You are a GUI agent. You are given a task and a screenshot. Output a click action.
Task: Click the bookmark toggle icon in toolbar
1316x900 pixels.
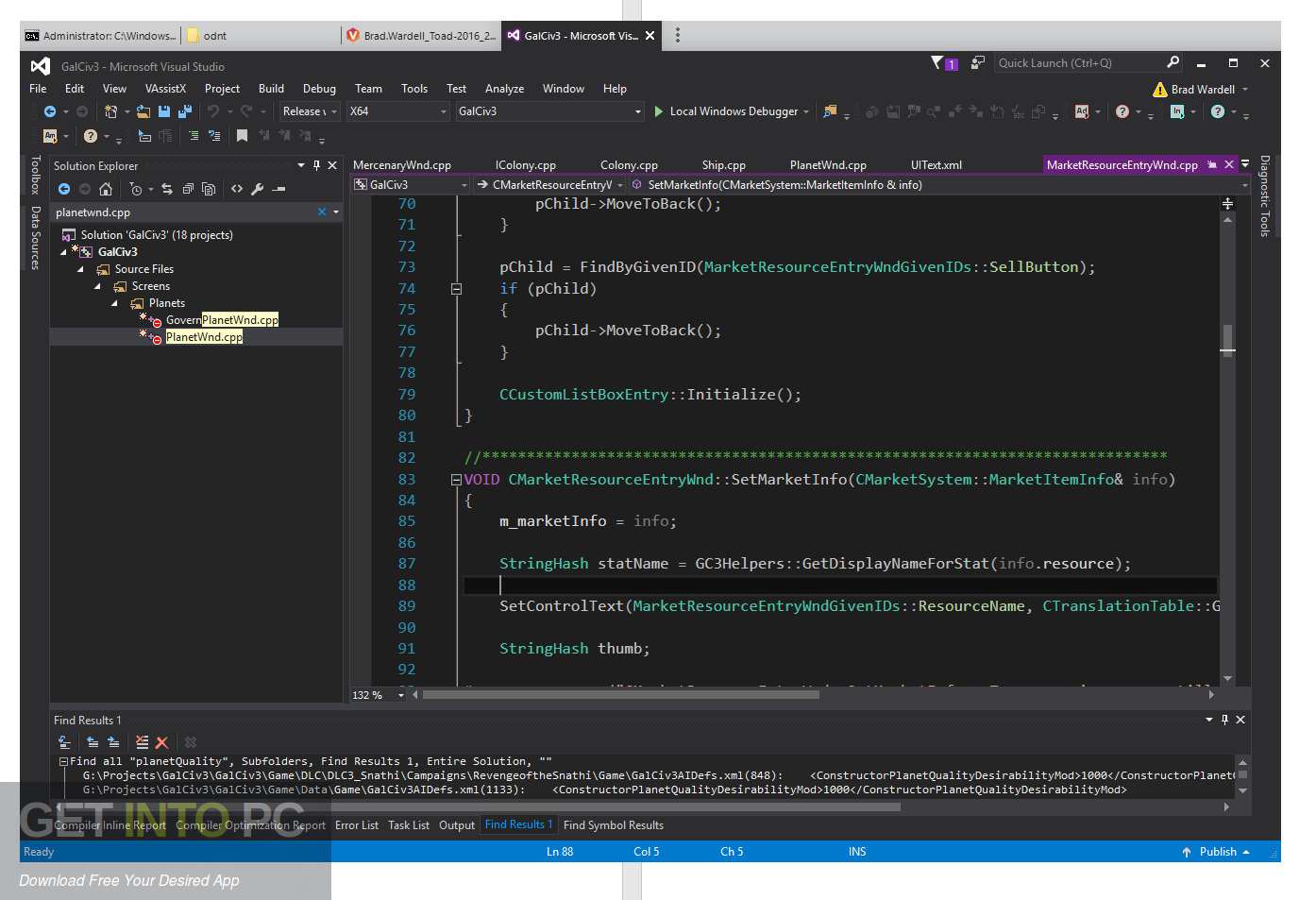(x=242, y=136)
